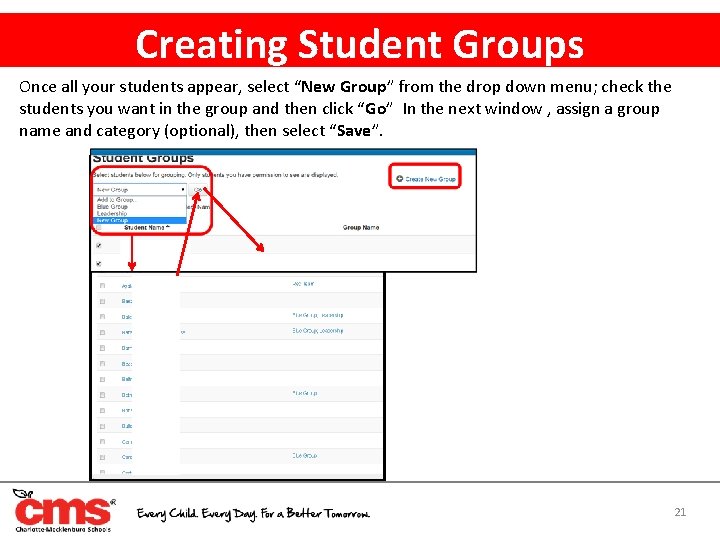Image resolution: width=720 pixels, height=540 pixels.
Task: Open the New Group action dropdown
Action: point(140,189)
